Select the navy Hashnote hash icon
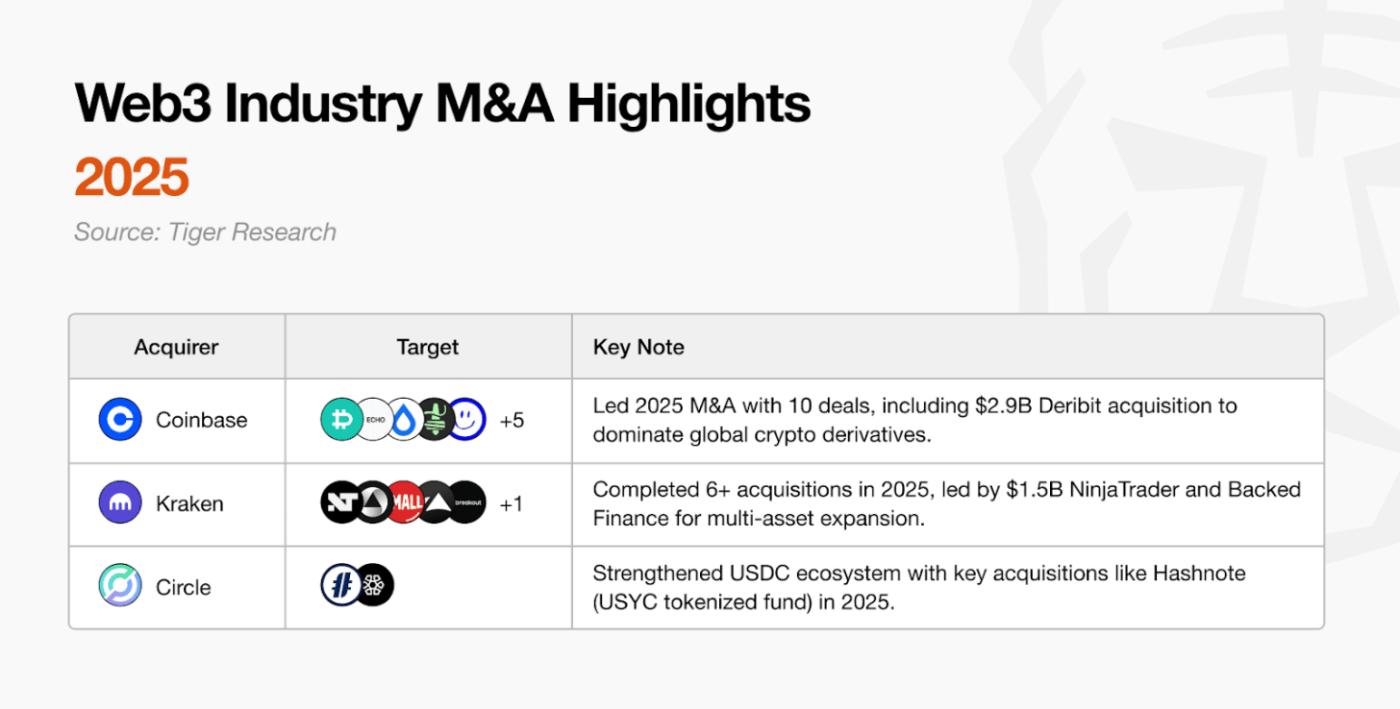 click(x=340, y=586)
